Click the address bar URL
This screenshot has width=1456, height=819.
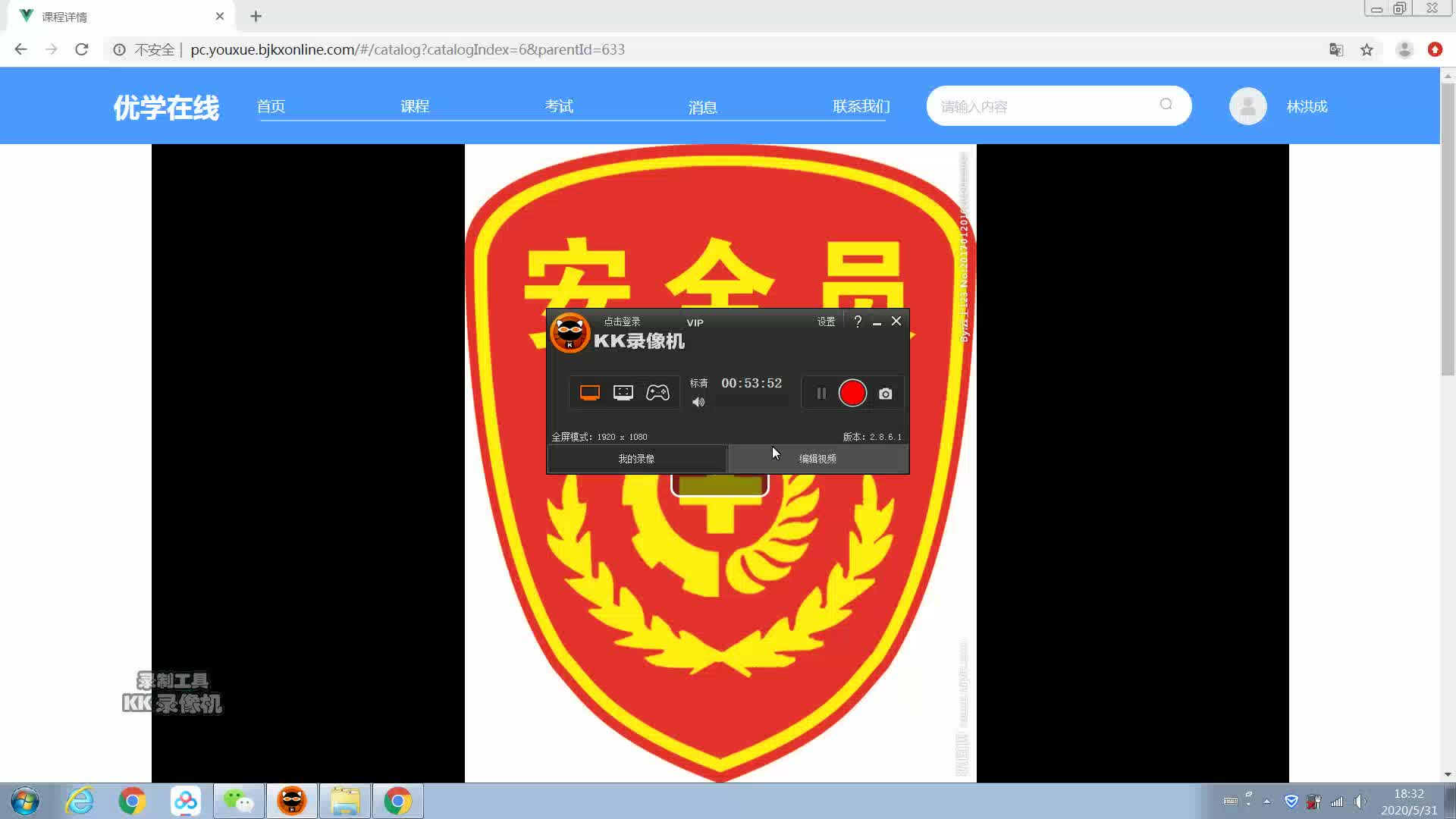coord(407,49)
